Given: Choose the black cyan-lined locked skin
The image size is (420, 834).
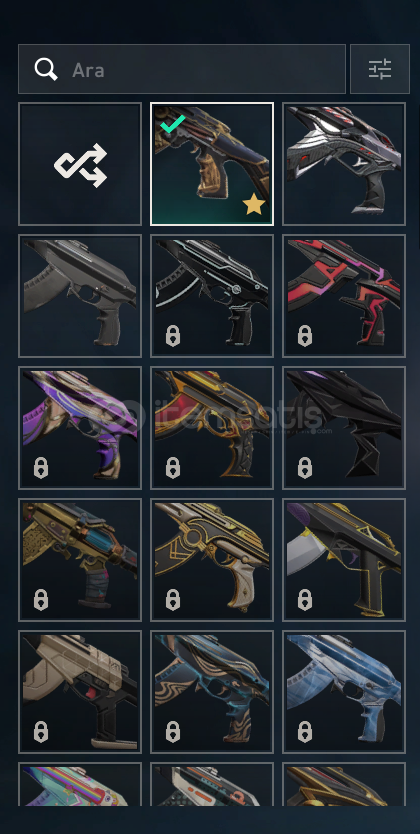Looking at the screenshot, I should tap(212, 296).
